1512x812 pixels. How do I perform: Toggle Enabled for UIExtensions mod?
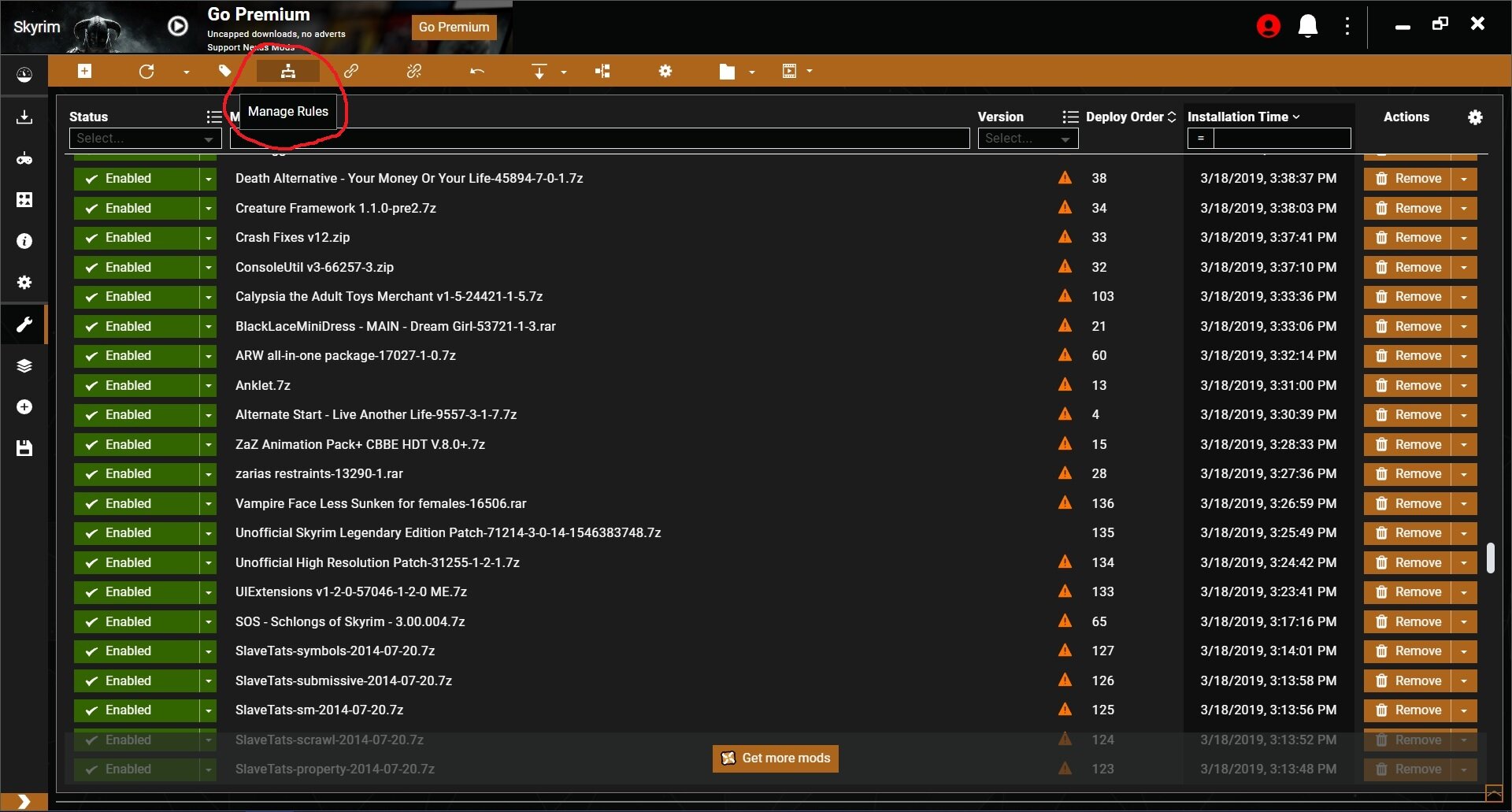click(136, 592)
